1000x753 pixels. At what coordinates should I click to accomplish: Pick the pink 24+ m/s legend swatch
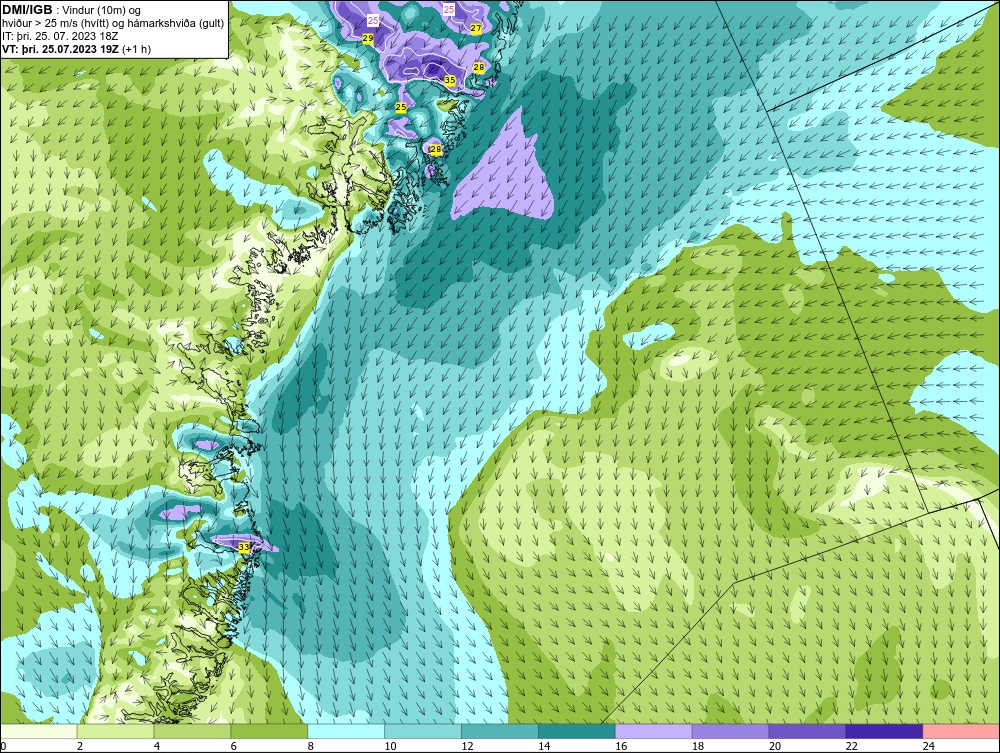[961, 731]
